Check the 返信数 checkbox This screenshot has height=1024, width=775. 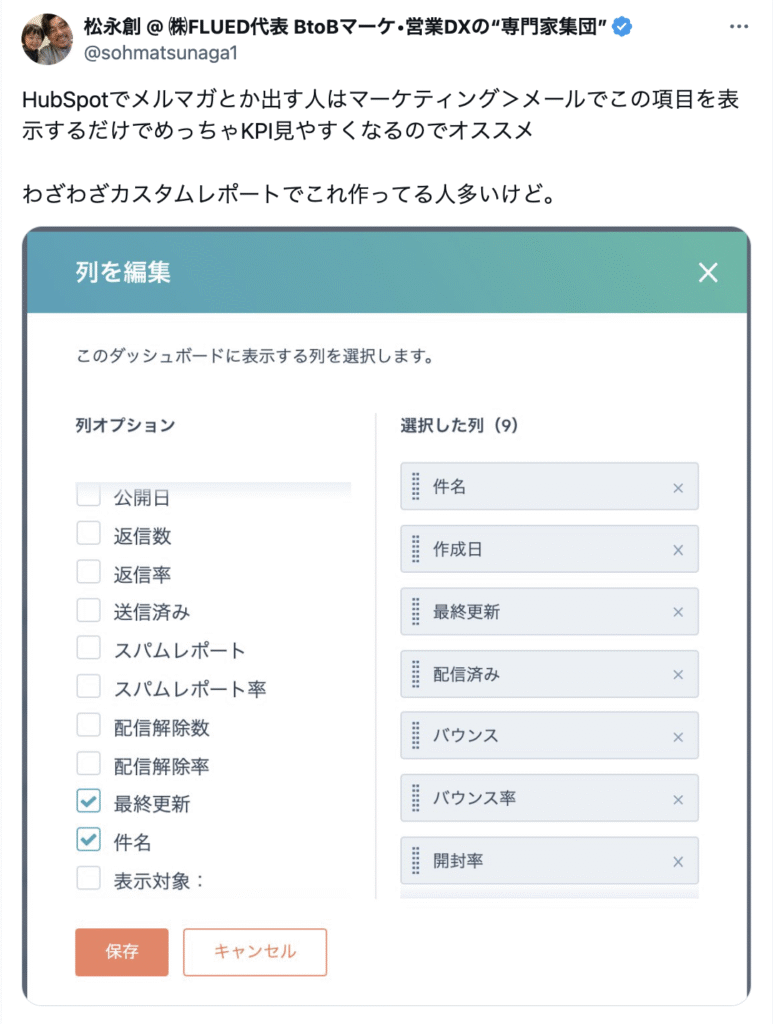(x=88, y=534)
